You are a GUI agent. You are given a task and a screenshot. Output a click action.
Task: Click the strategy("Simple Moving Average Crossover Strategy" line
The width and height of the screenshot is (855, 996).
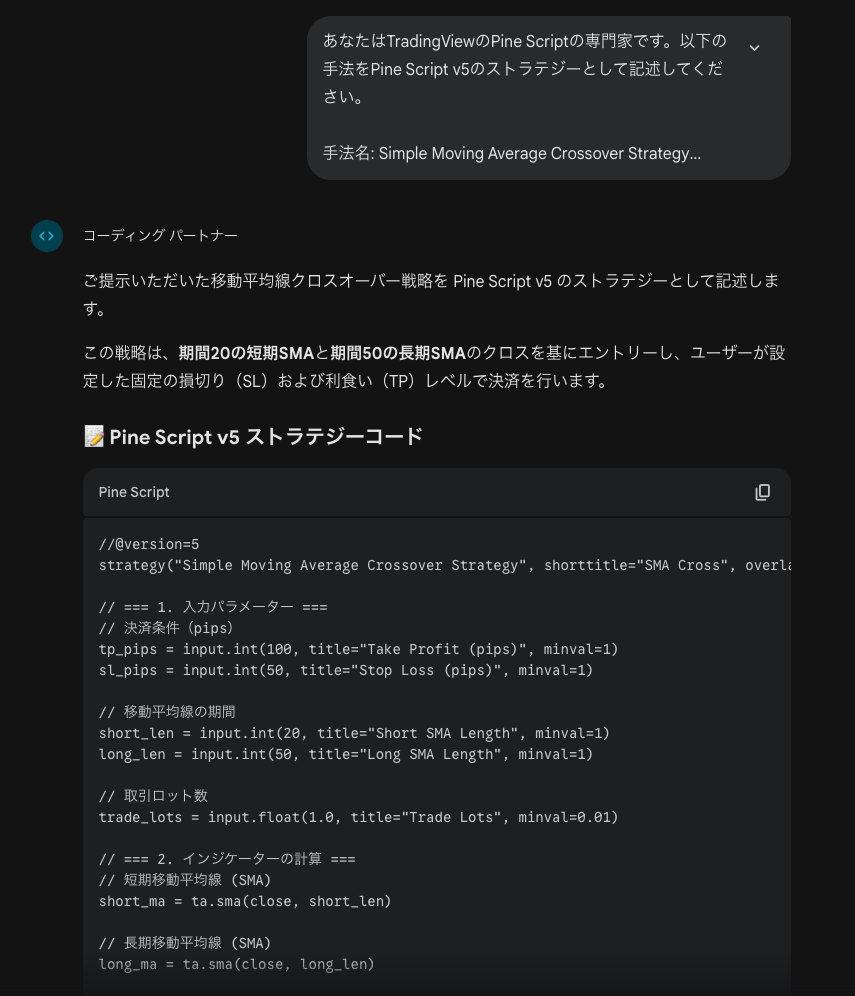(x=445, y=565)
